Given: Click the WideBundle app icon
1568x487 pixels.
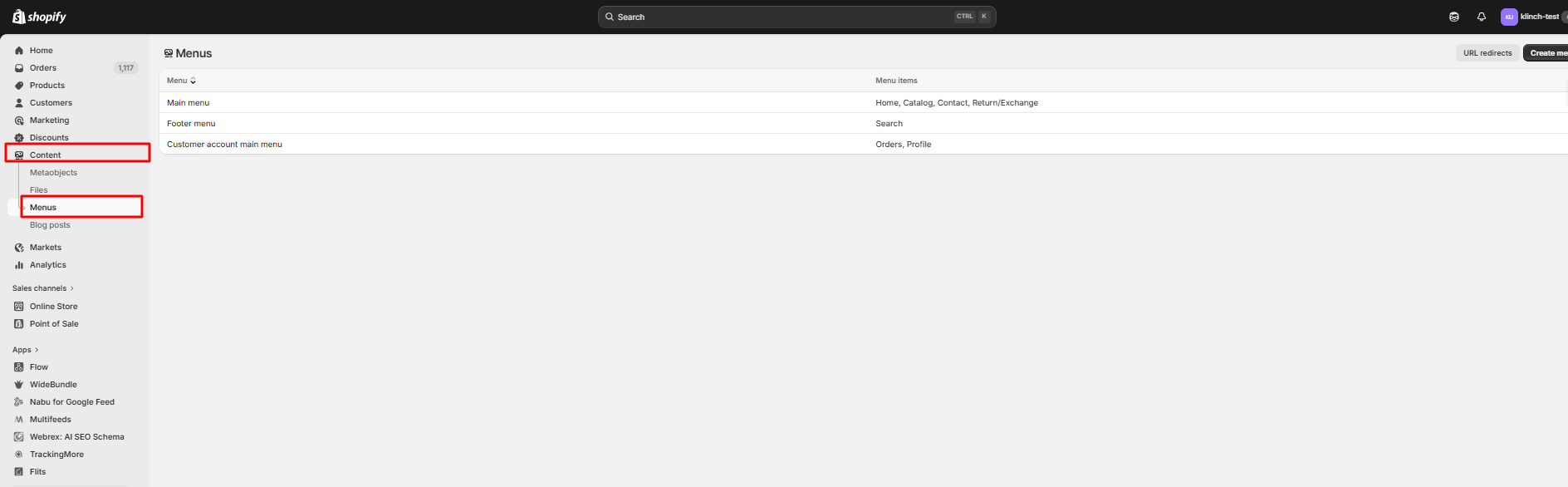Looking at the screenshot, I should (x=19, y=385).
